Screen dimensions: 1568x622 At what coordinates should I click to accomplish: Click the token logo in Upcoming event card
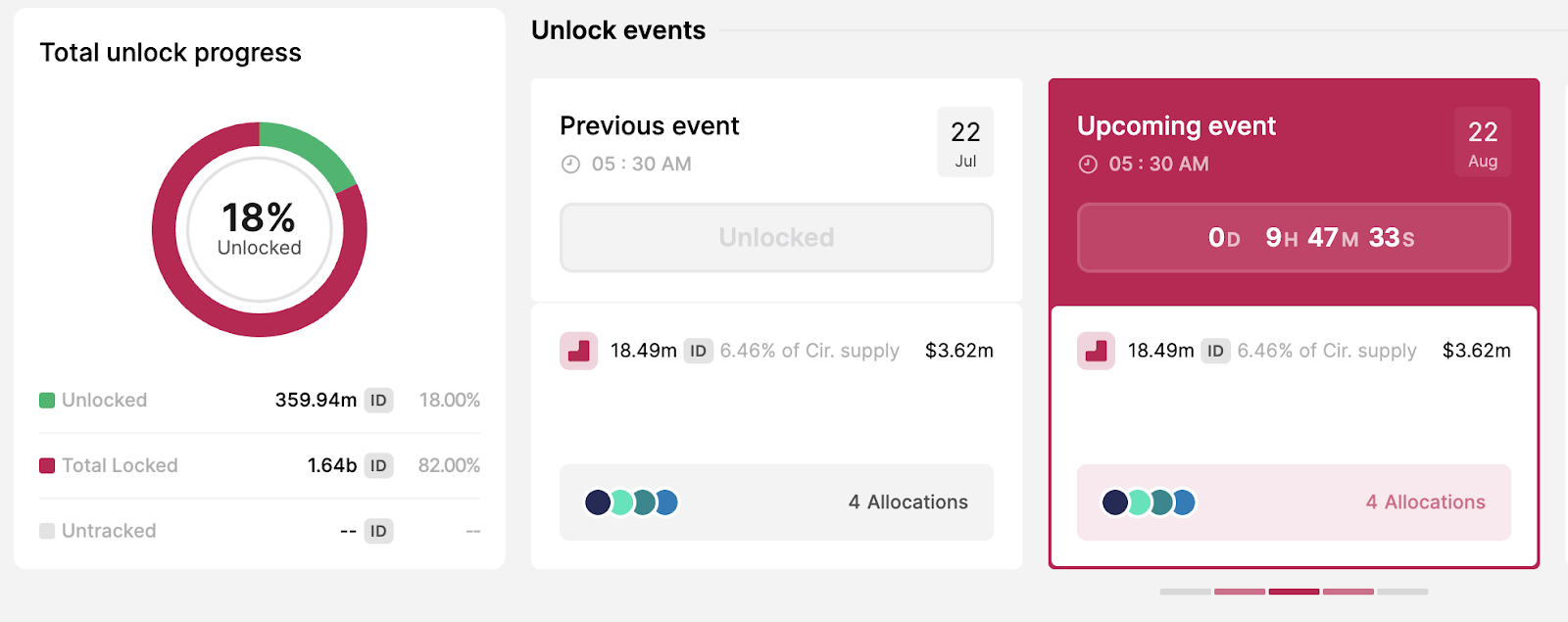pos(1097,351)
